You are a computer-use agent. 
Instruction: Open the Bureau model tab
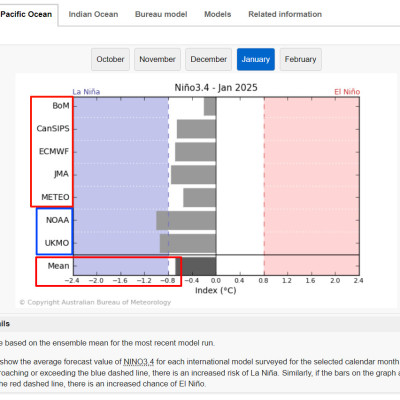coord(161,14)
